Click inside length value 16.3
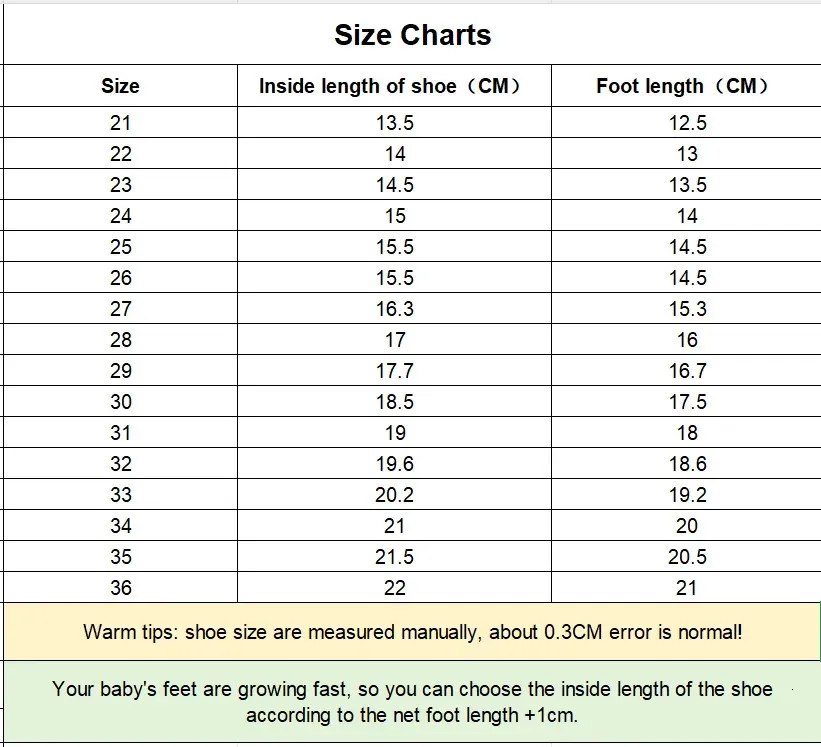Image resolution: width=821 pixels, height=747 pixels. [394, 309]
